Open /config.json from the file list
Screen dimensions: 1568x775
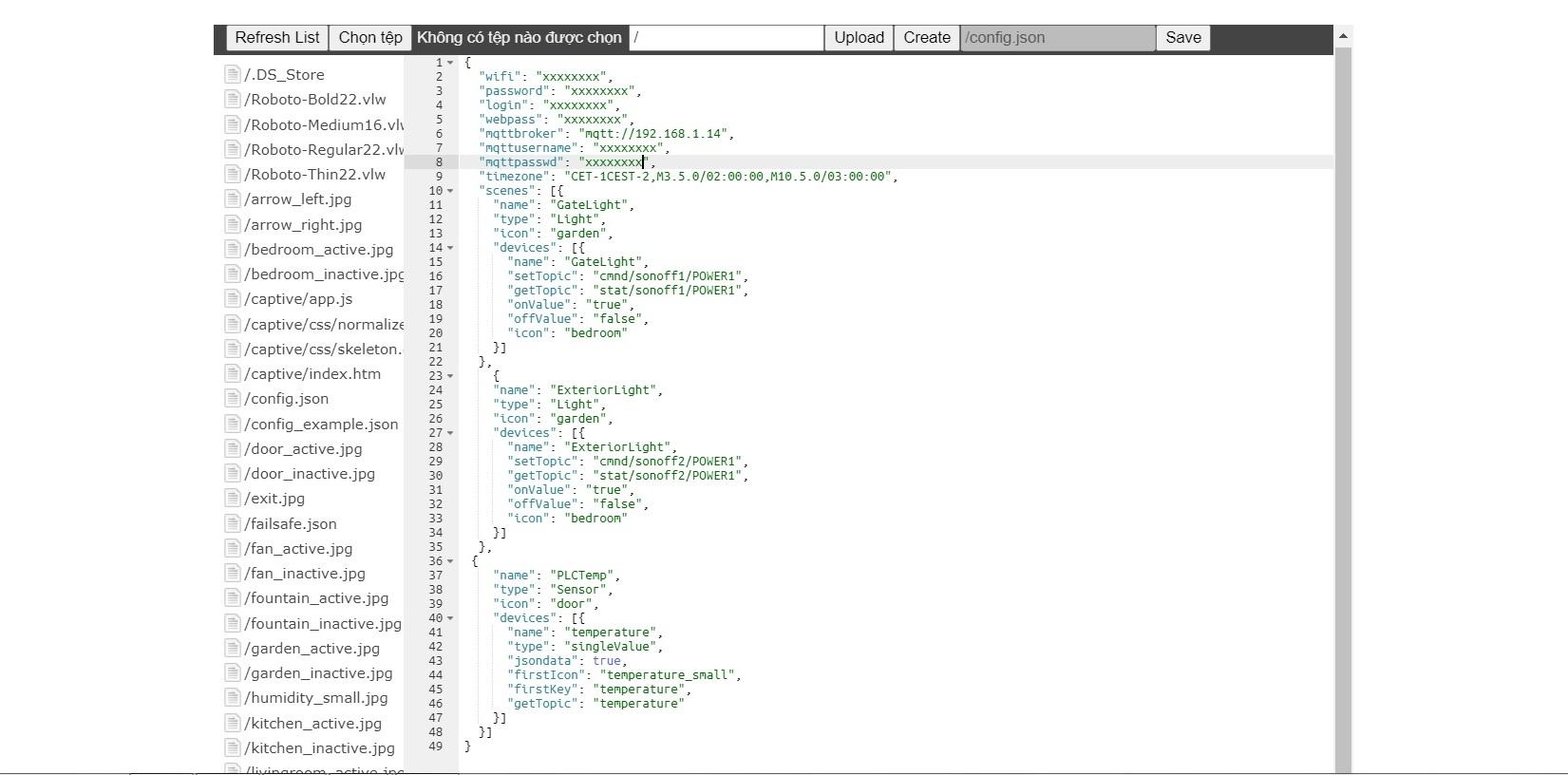pos(287,399)
